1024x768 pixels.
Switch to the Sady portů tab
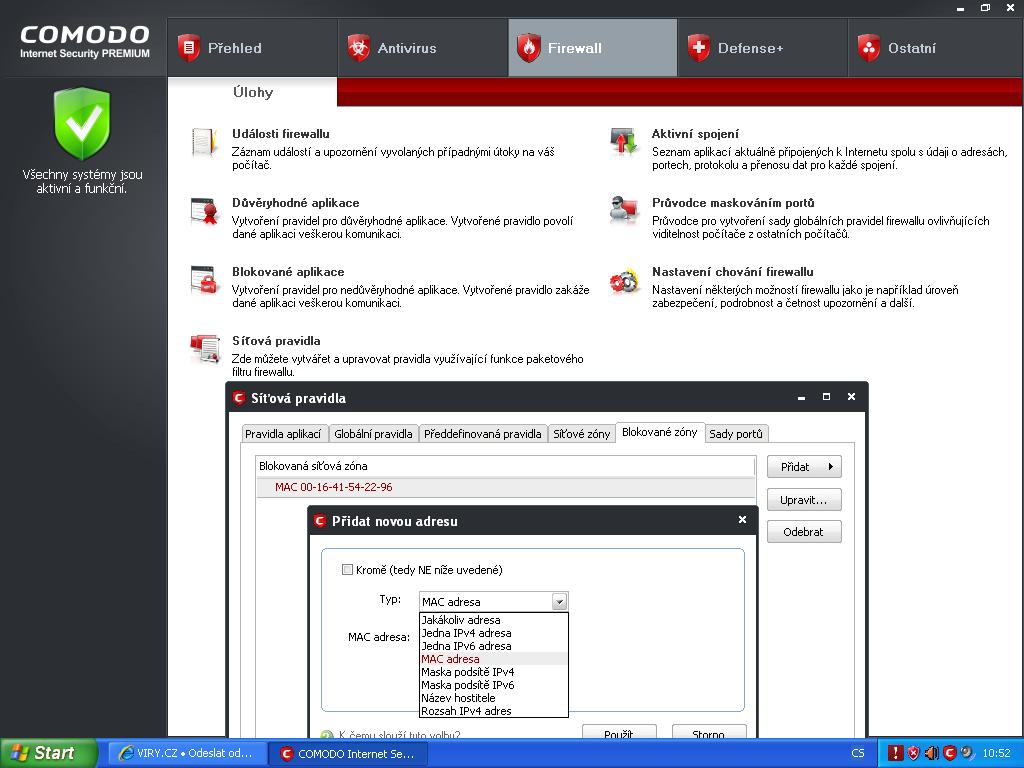pyautogui.click(x=735, y=434)
